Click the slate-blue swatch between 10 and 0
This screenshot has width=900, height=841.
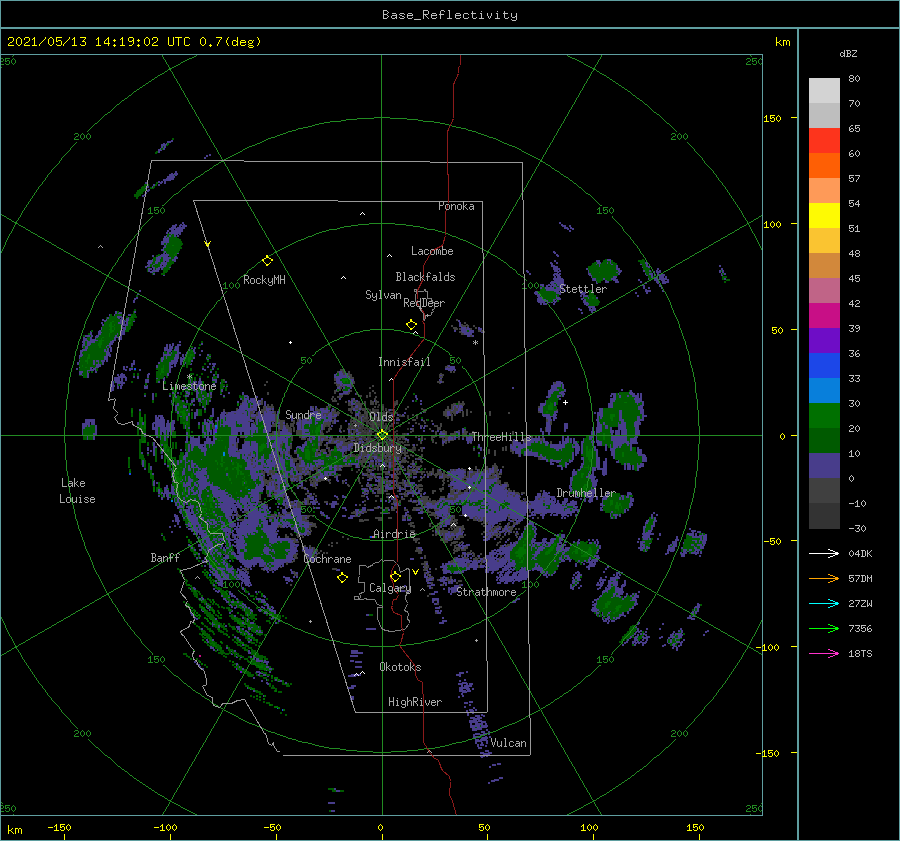pyautogui.click(x=824, y=466)
